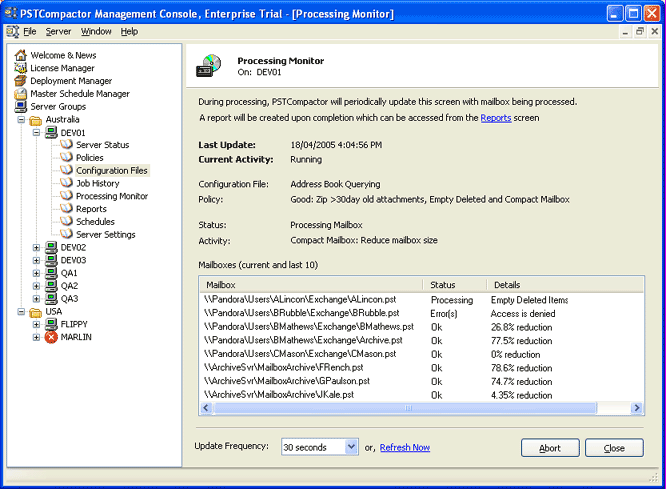Select the BMathews.pst mailbox row
This screenshot has width=666, height=489.
(421, 327)
